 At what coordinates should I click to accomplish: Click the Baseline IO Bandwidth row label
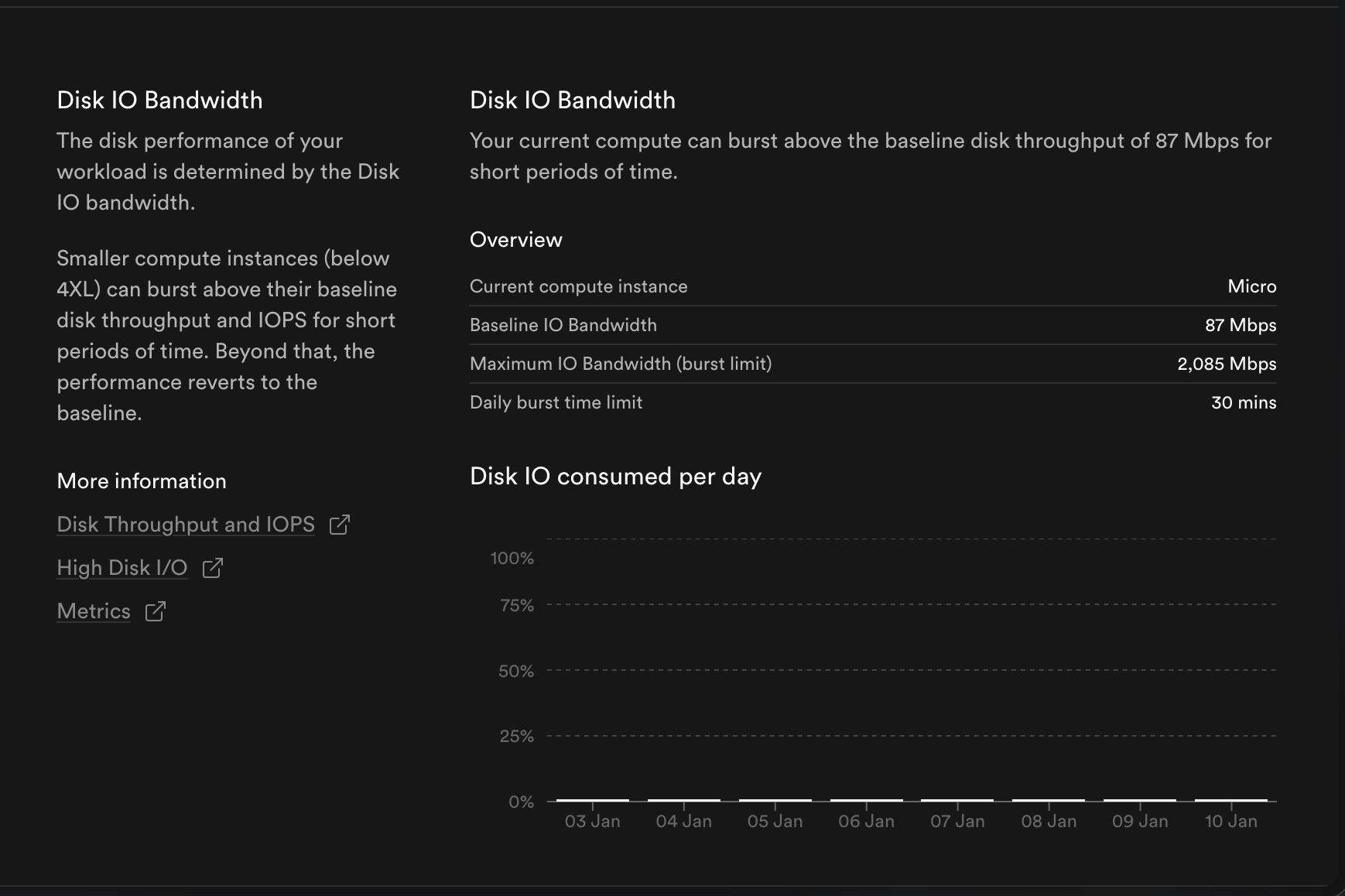(563, 325)
